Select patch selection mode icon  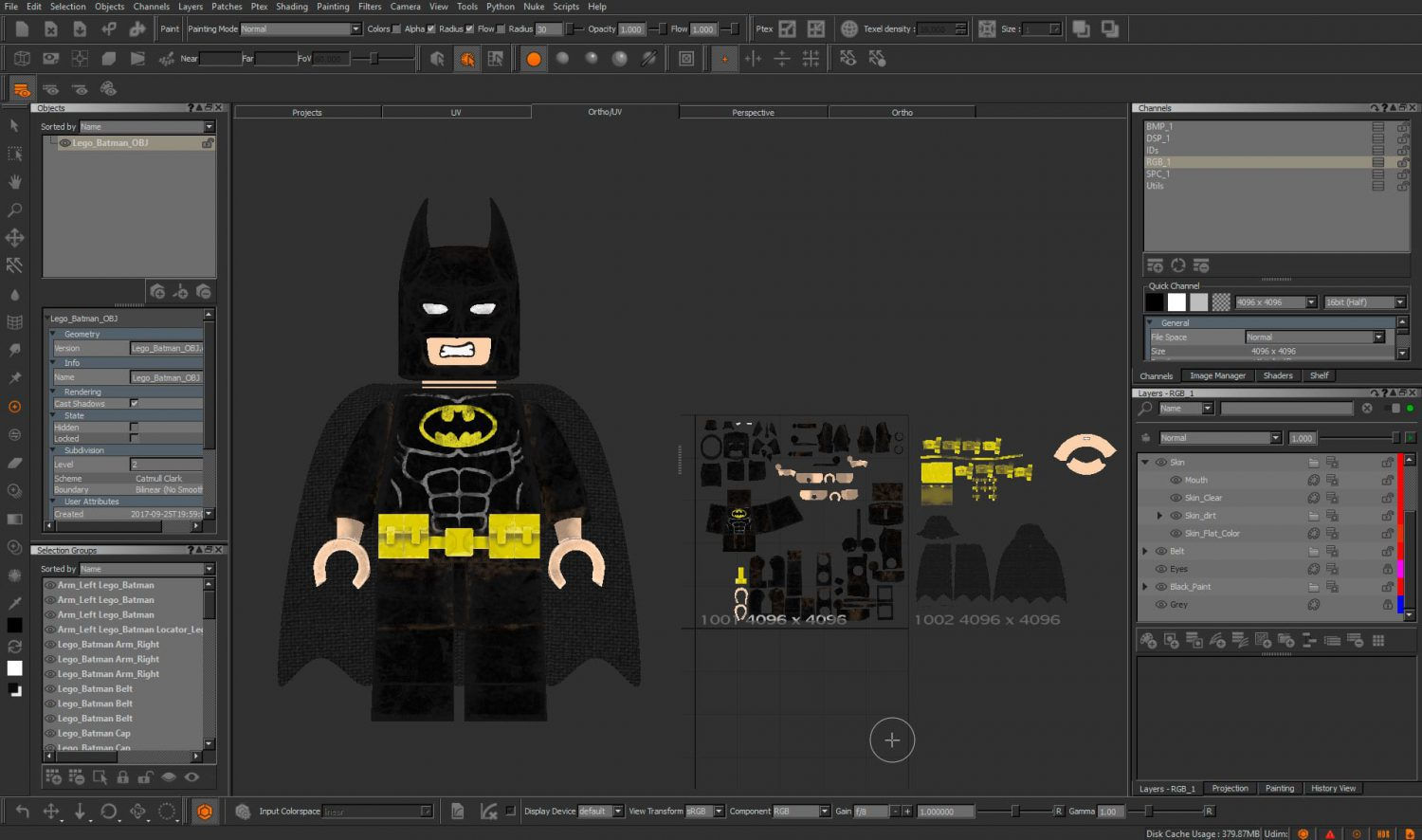[495, 59]
